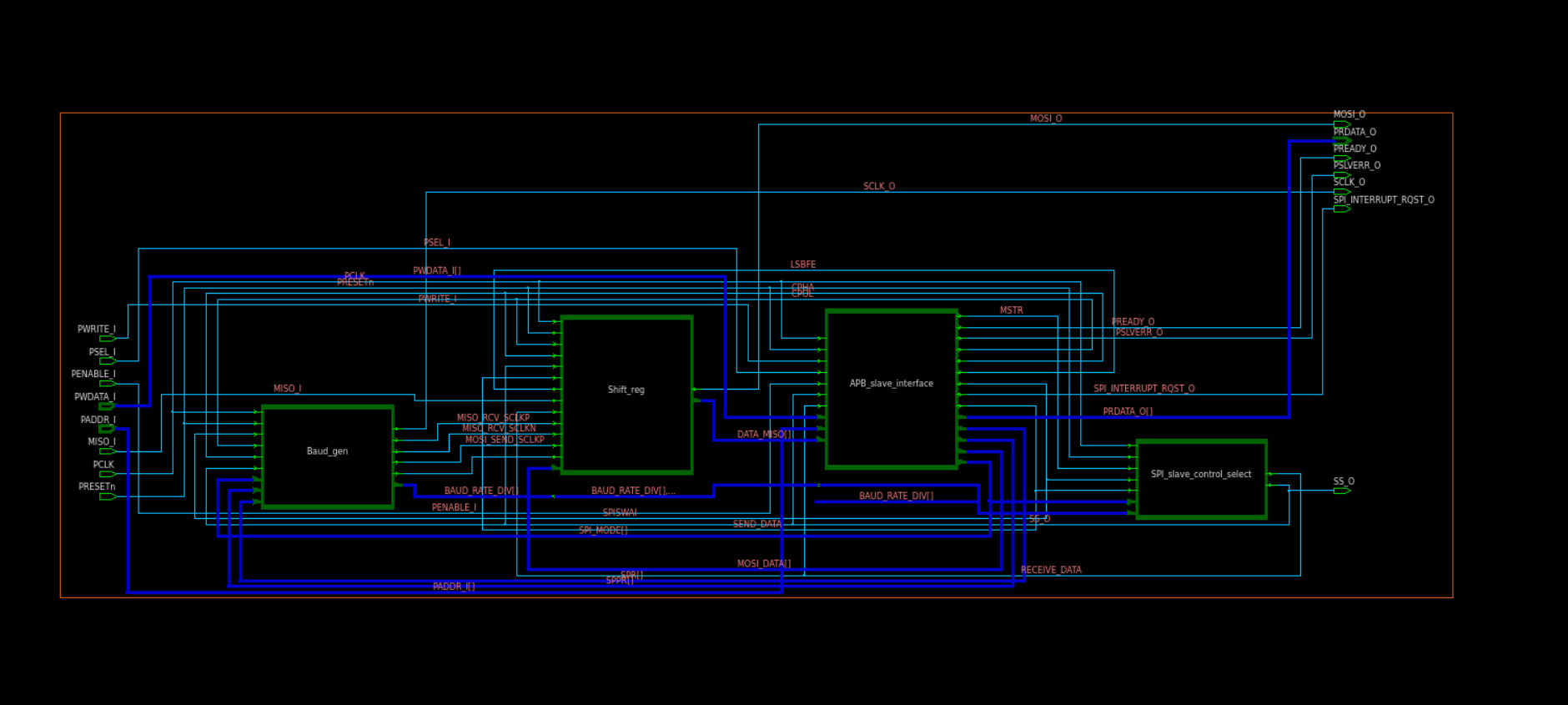Click the MISO_RCV_SCLKP net label

click(x=493, y=417)
